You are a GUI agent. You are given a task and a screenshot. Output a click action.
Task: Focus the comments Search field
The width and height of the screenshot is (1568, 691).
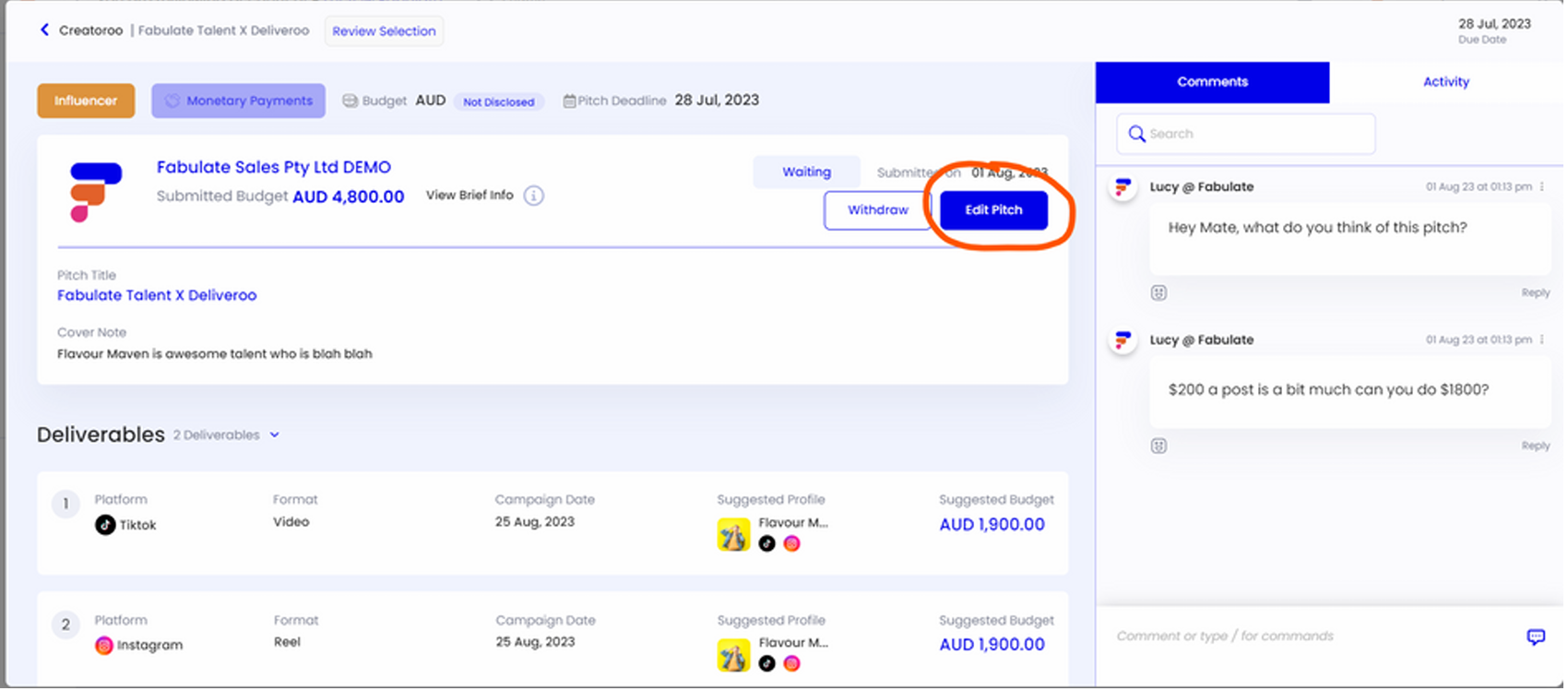pos(1245,134)
